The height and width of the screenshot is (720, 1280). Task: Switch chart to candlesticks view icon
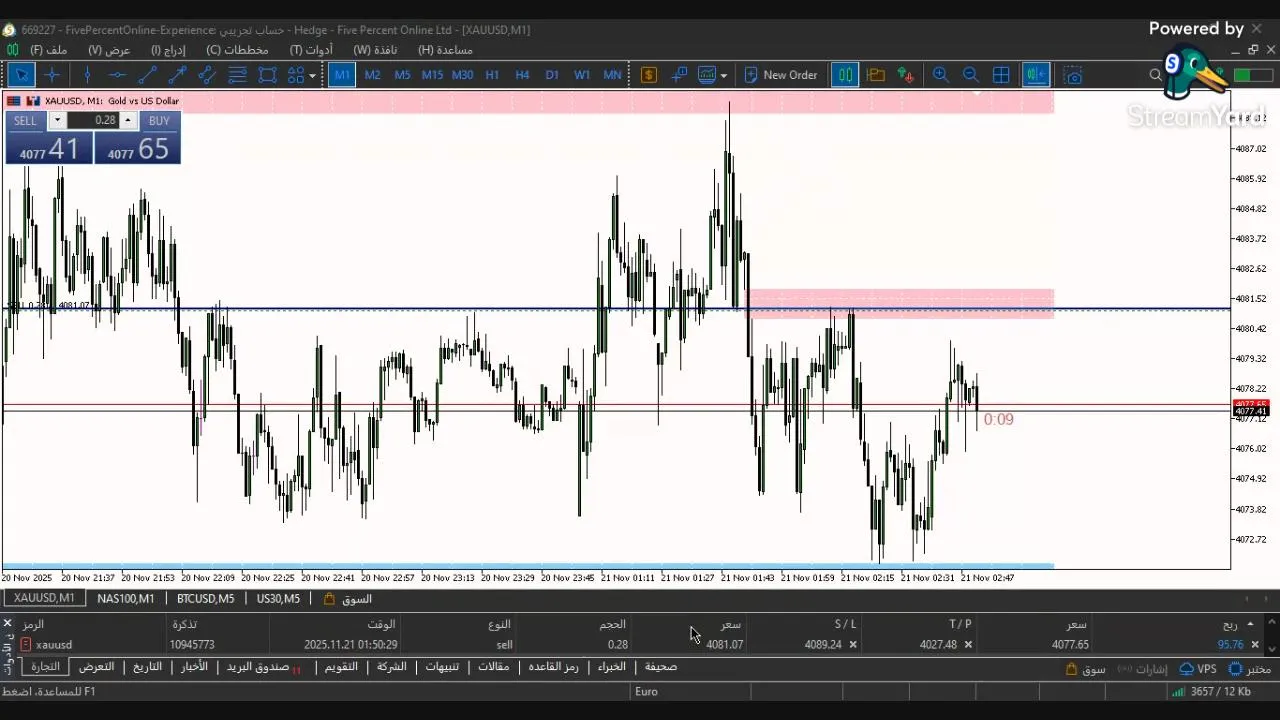coord(845,75)
